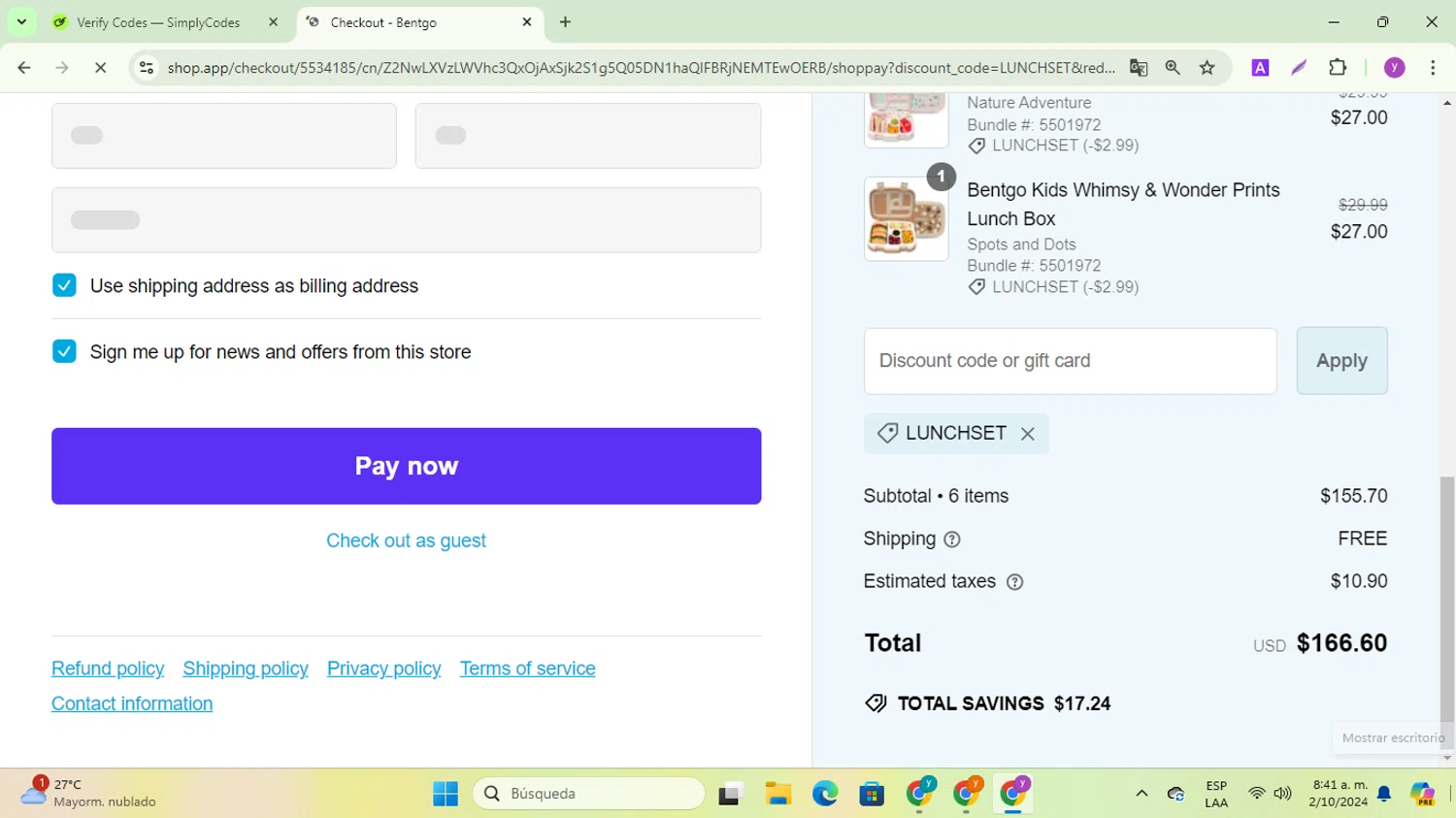Open Microsoft Store from the taskbar
Screen dimensions: 1456x818
coord(872,794)
